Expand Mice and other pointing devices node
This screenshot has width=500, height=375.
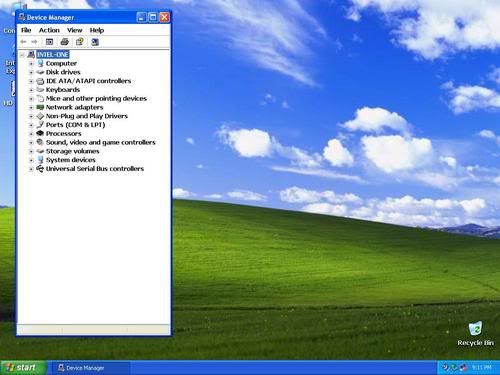pyautogui.click(x=31, y=99)
